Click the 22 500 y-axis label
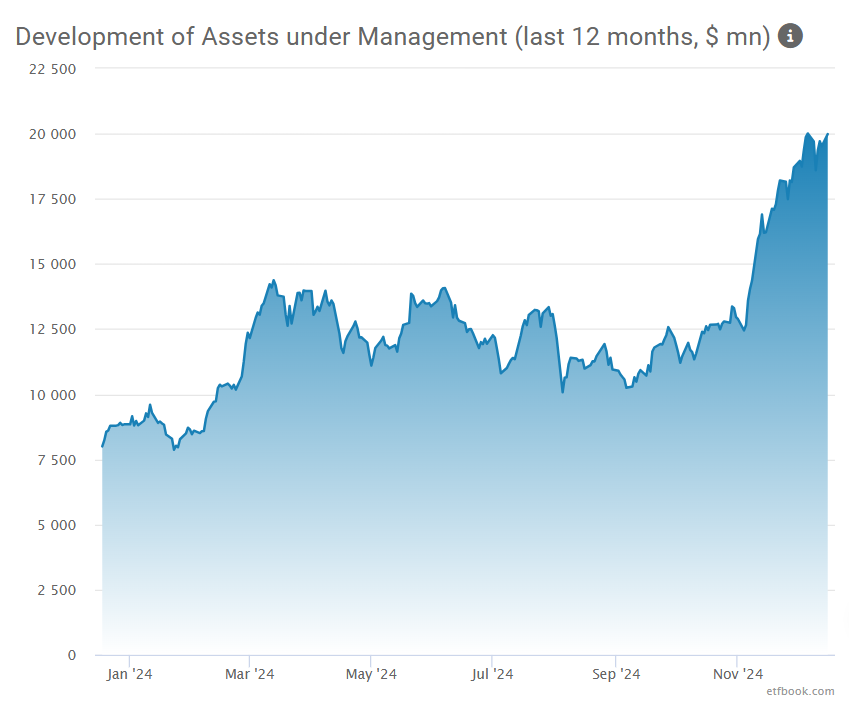The width and height of the screenshot is (849, 719). pyautogui.click(x=49, y=69)
